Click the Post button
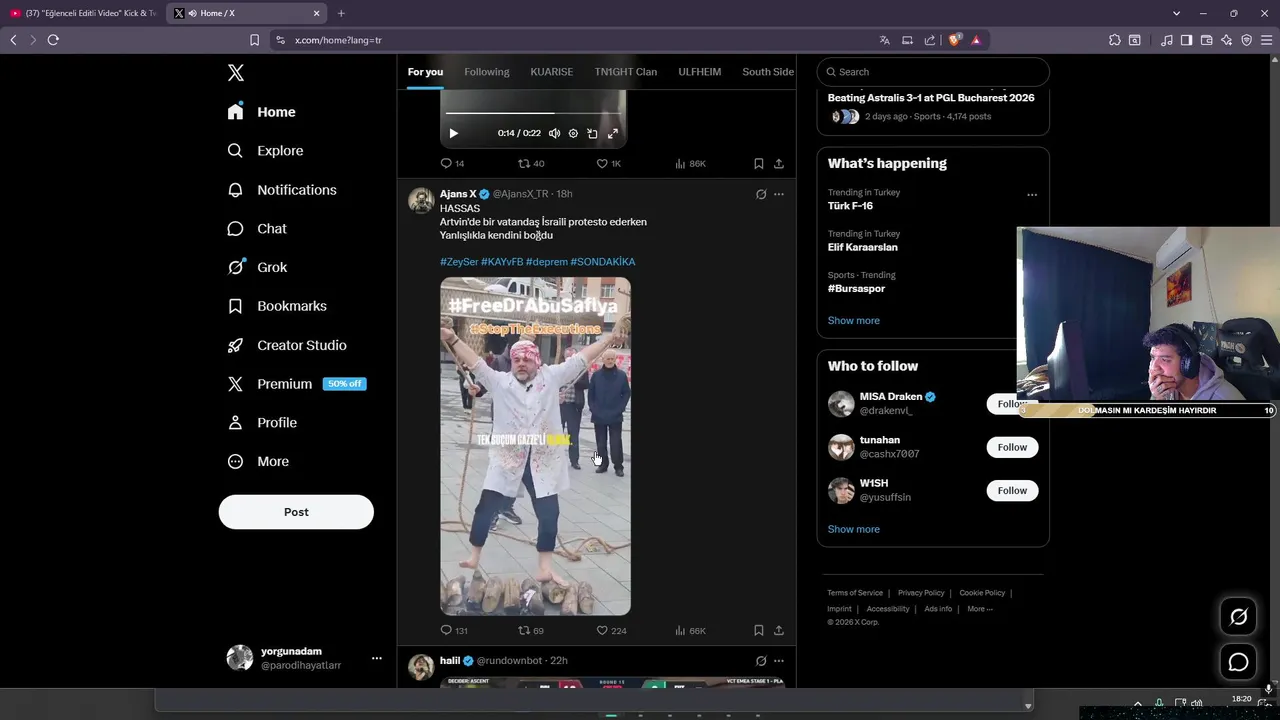The height and width of the screenshot is (720, 1280). pyautogui.click(x=296, y=512)
